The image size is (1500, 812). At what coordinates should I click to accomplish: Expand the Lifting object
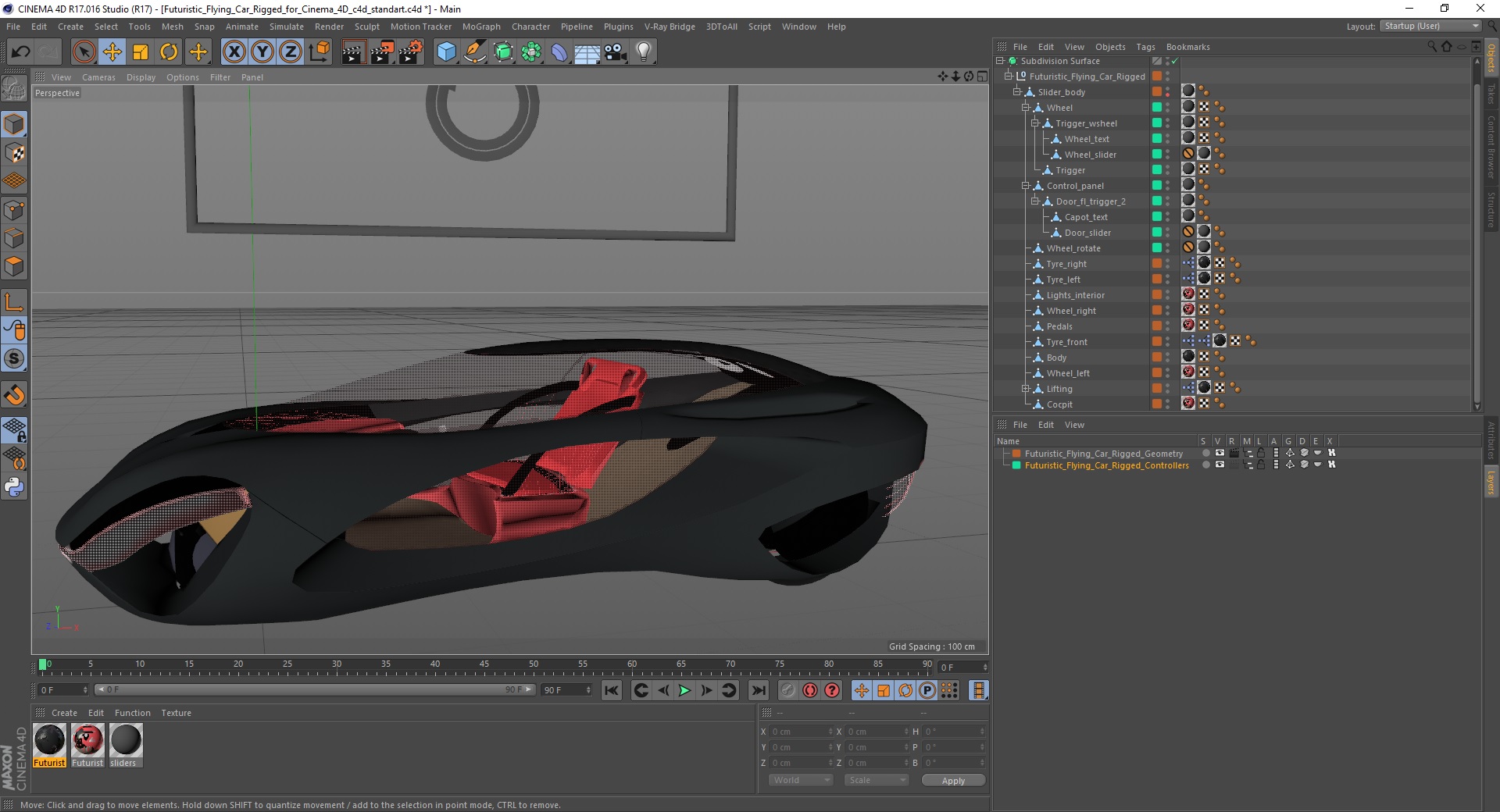[x=1025, y=389]
